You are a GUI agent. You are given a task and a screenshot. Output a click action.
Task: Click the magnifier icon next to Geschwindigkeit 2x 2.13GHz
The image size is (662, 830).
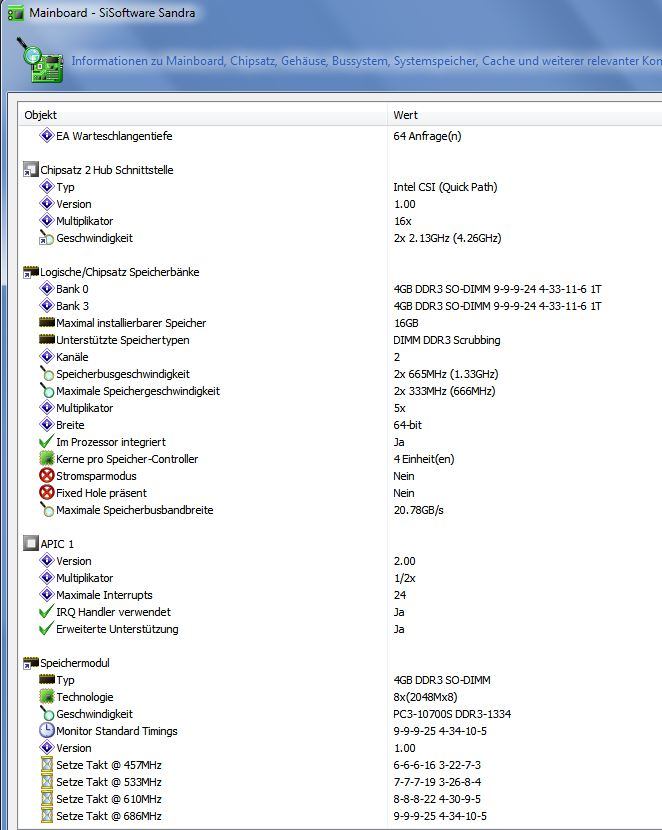47,238
